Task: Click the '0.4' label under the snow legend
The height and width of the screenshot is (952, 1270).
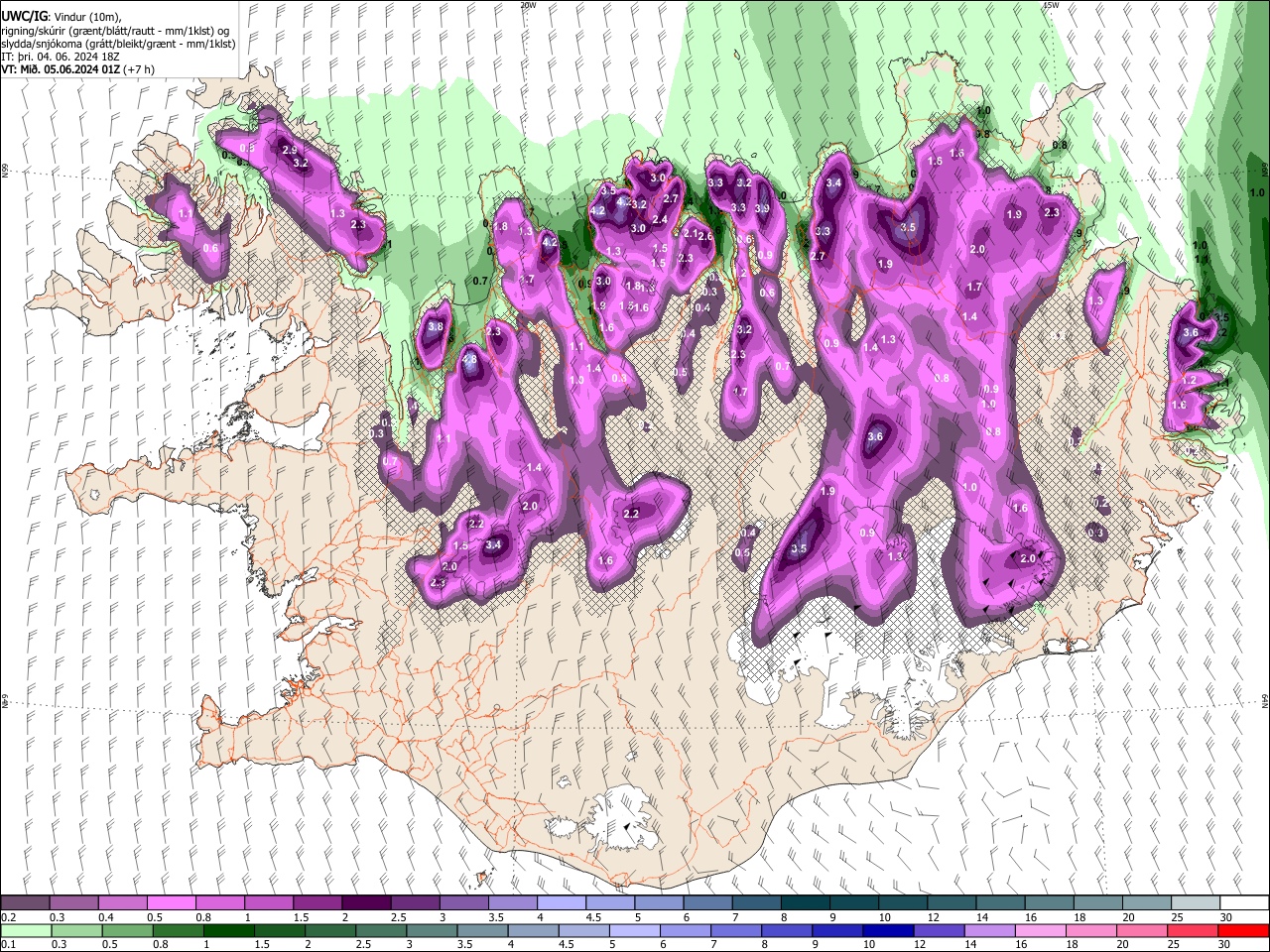Action: pos(106,917)
